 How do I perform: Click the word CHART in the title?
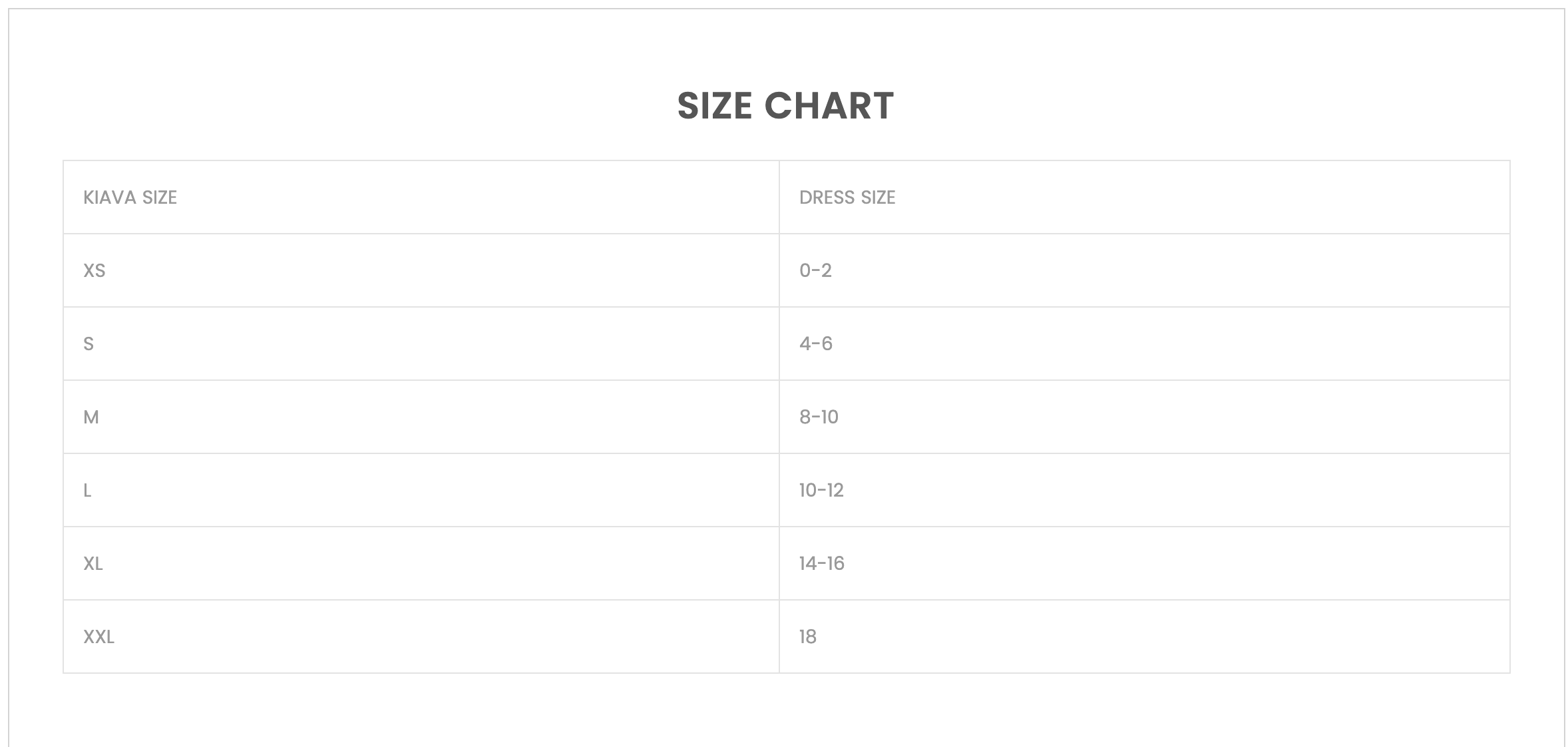point(829,106)
